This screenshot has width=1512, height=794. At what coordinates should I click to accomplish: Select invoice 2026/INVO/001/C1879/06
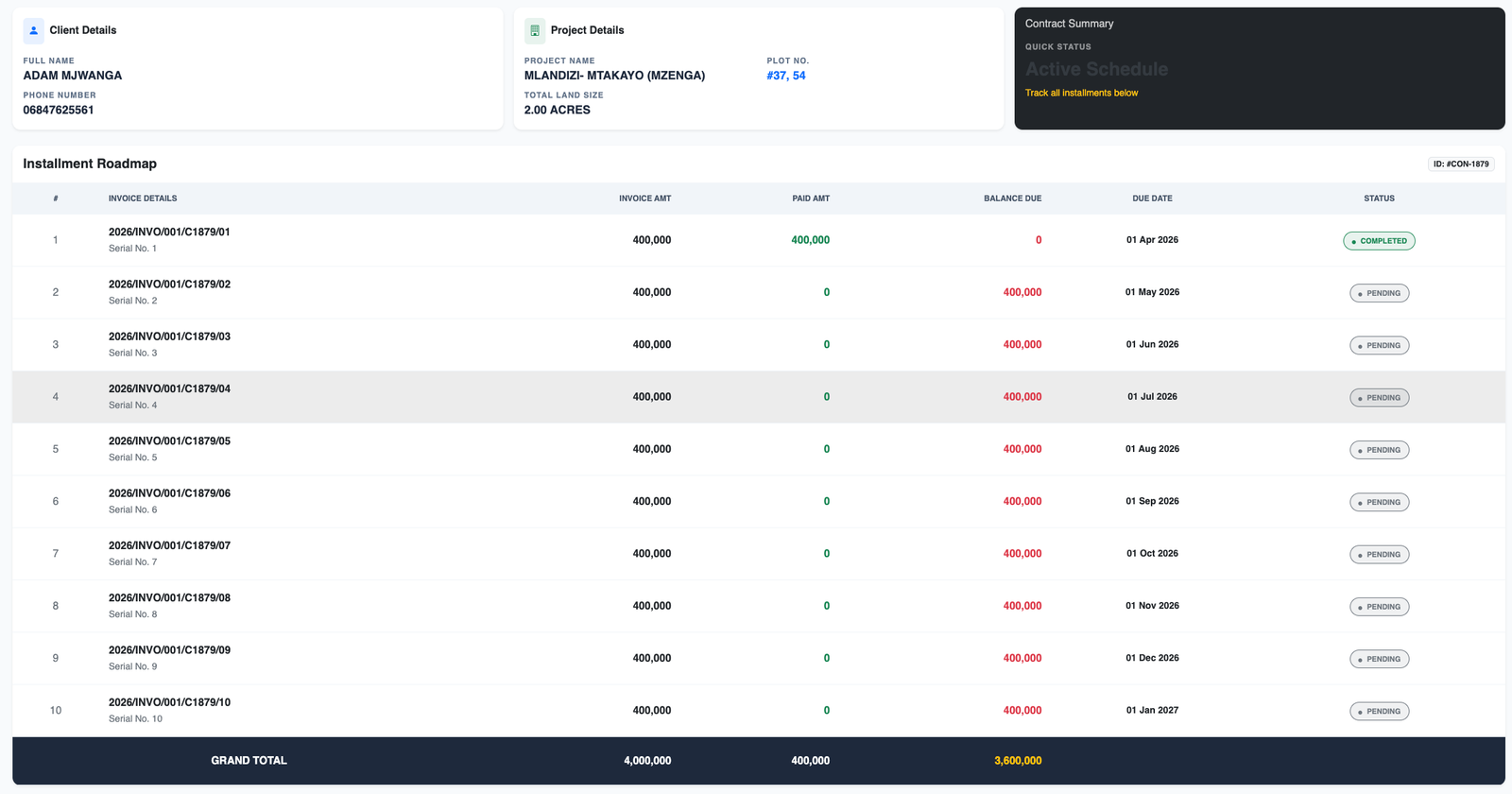(169, 493)
